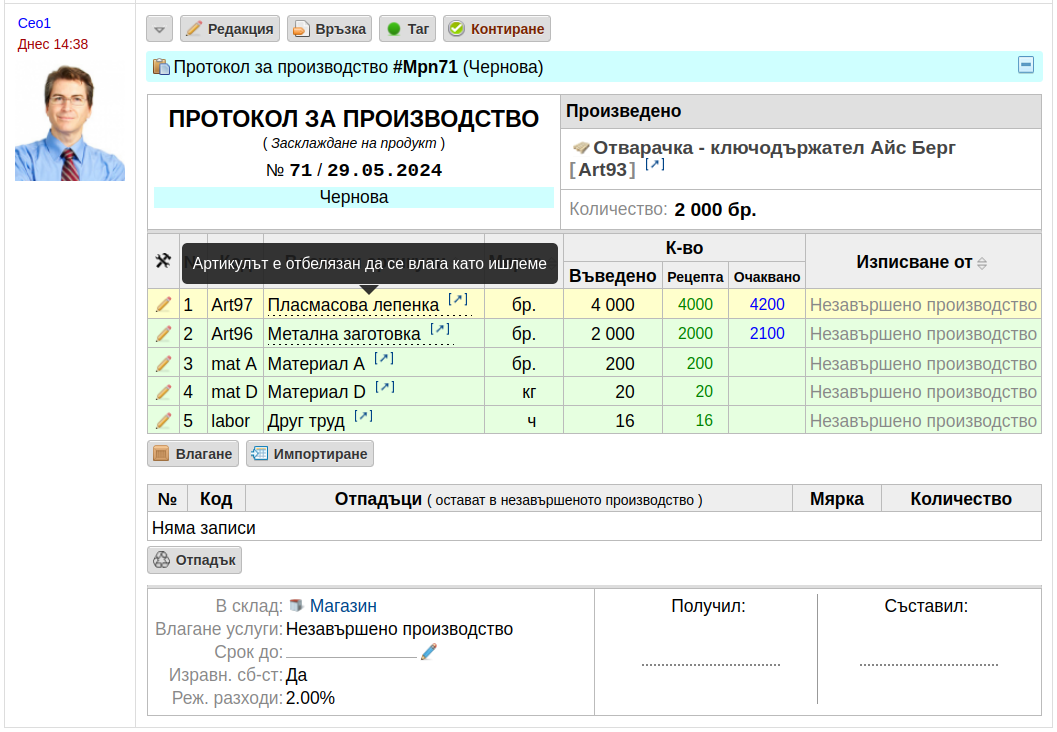This screenshot has width=1057, height=732.
Task: Click the Таг button with green dot
Action: pos(408,29)
